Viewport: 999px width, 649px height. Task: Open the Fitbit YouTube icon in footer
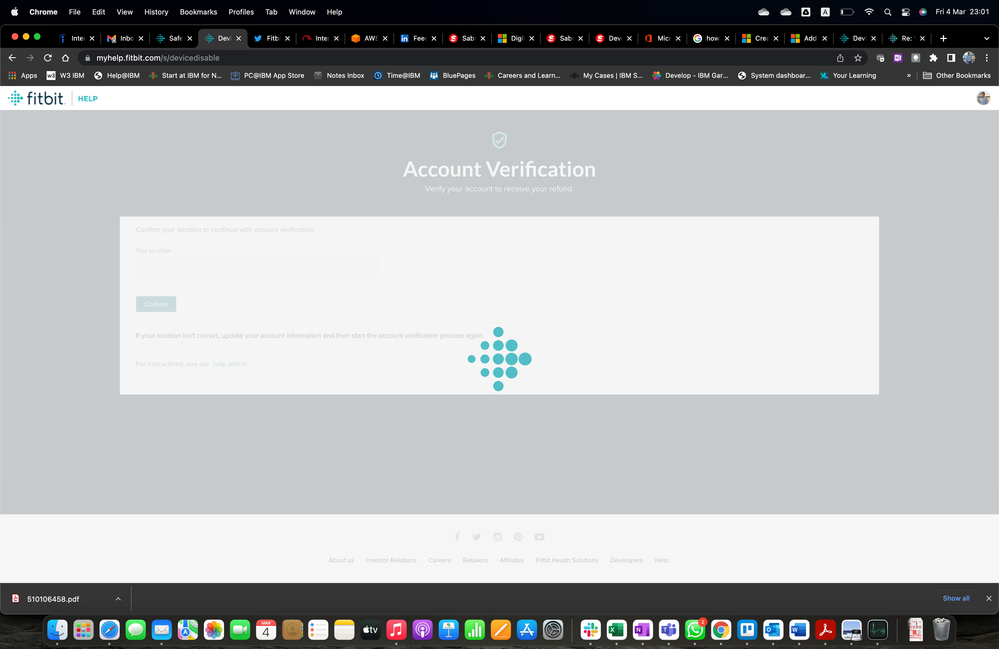pos(540,537)
